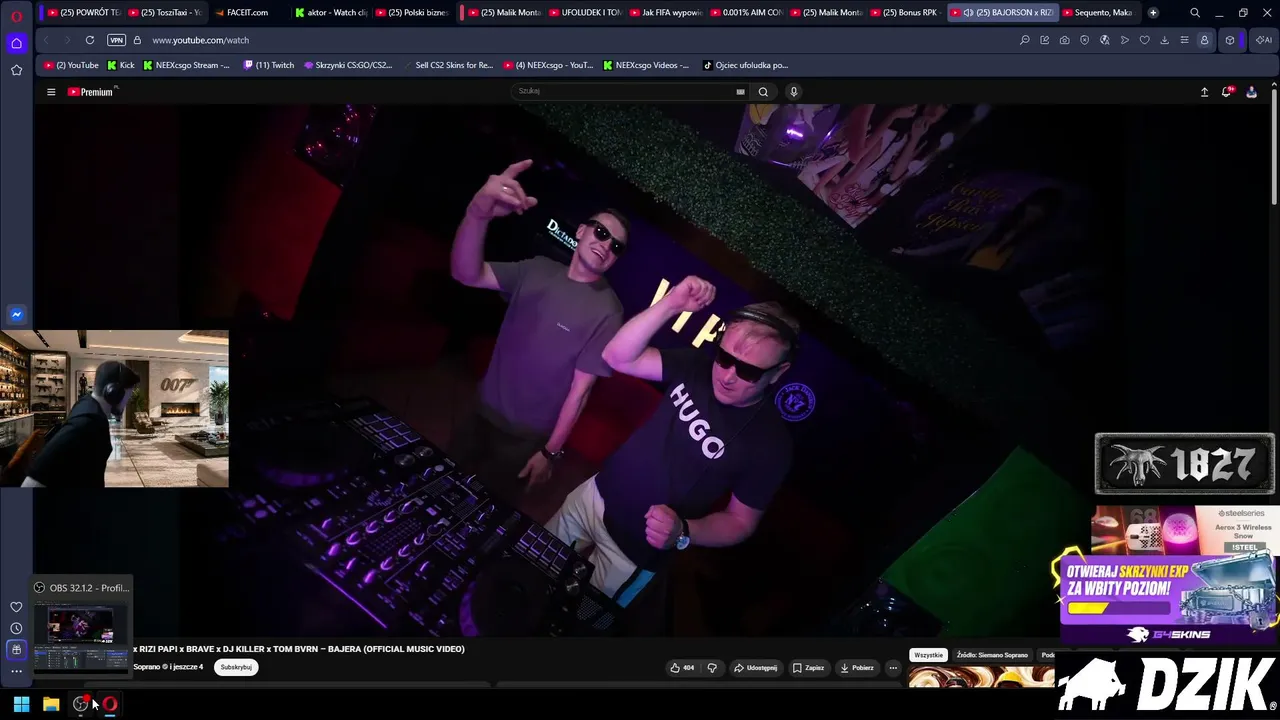This screenshot has height=720, width=1280.
Task: Open the snapshot camera tool
Action: coord(1064,40)
